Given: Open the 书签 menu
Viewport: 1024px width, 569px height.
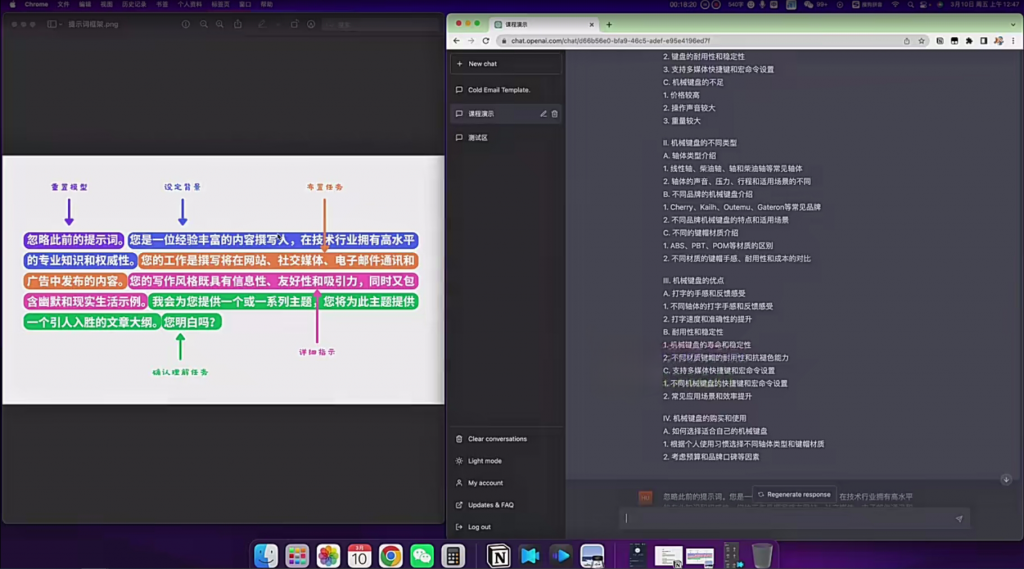Looking at the screenshot, I should coord(162,5).
